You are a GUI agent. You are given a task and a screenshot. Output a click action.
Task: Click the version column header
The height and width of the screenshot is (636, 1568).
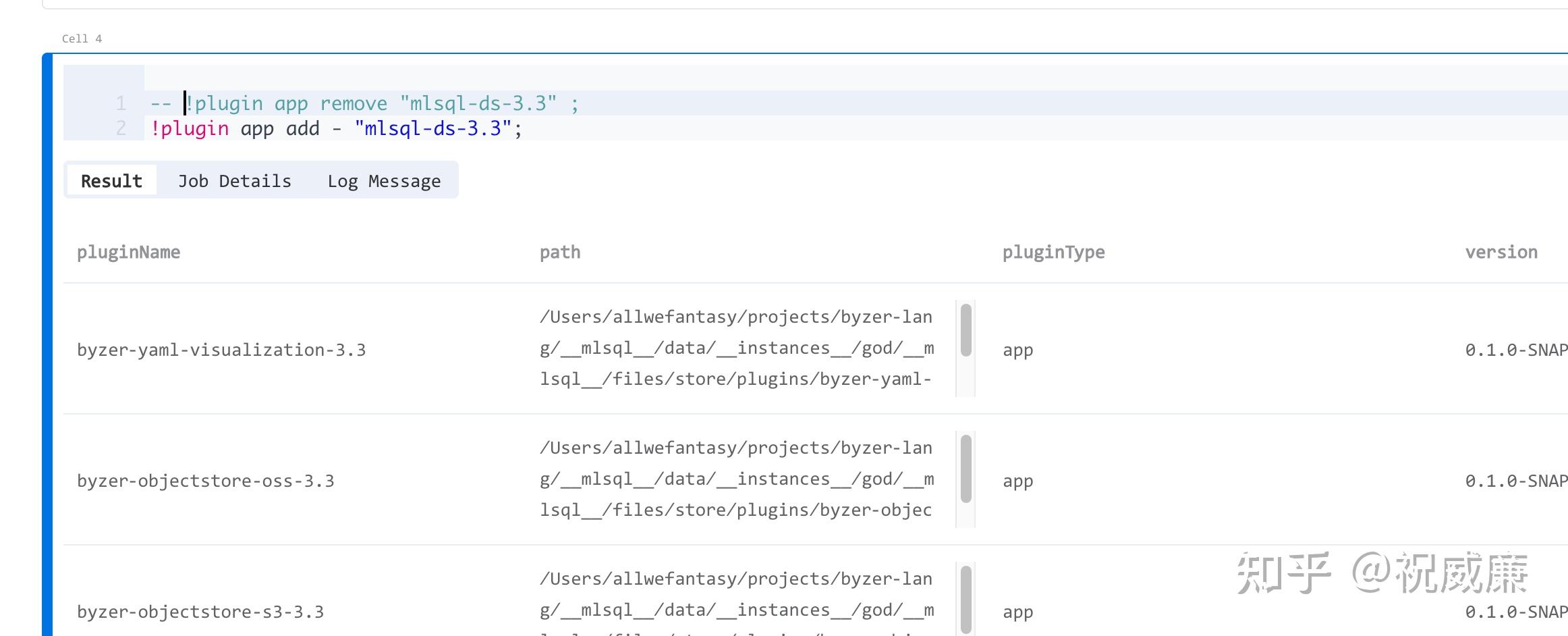coord(1501,253)
